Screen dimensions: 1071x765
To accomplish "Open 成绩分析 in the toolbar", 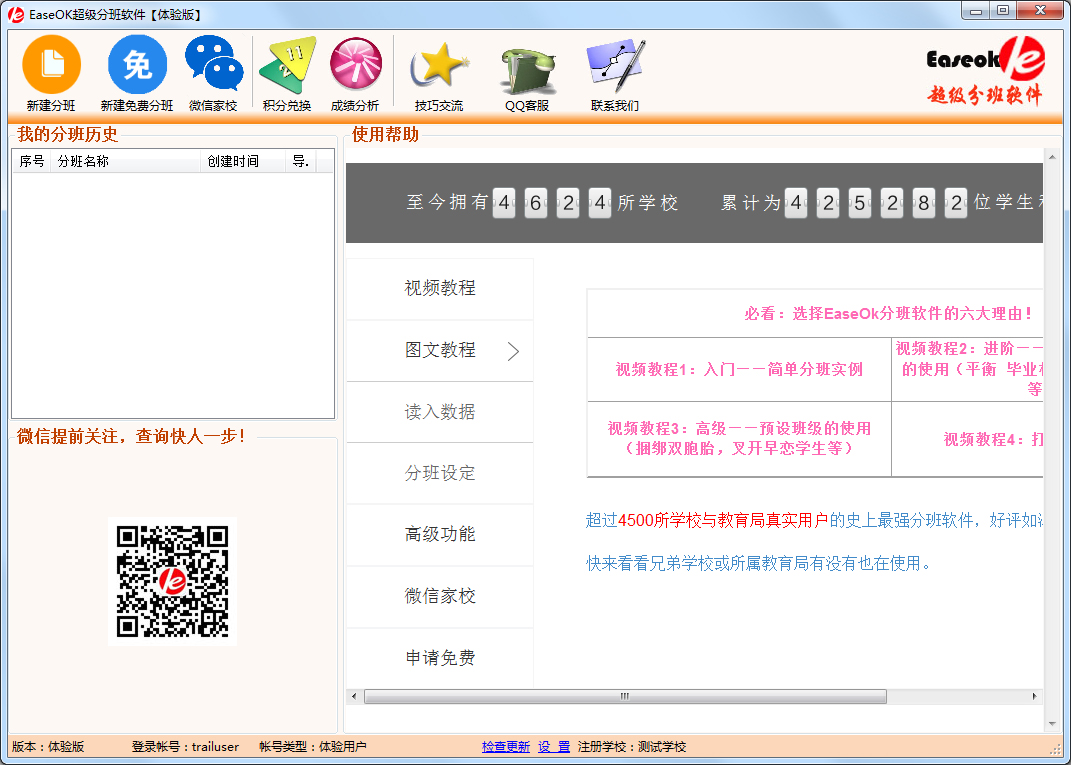I will (x=355, y=65).
